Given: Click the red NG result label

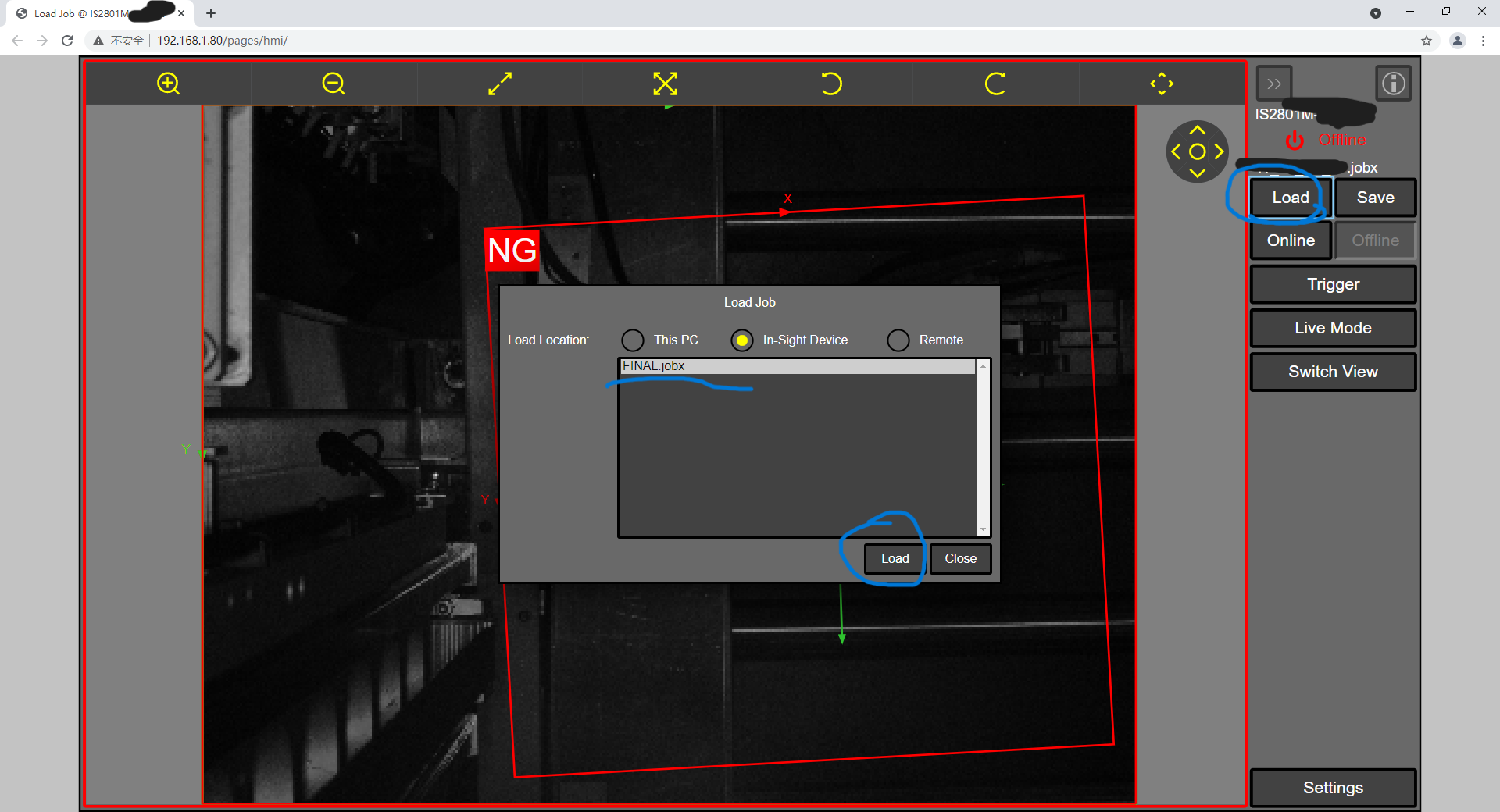Looking at the screenshot, I should click(x=512, y=251).
